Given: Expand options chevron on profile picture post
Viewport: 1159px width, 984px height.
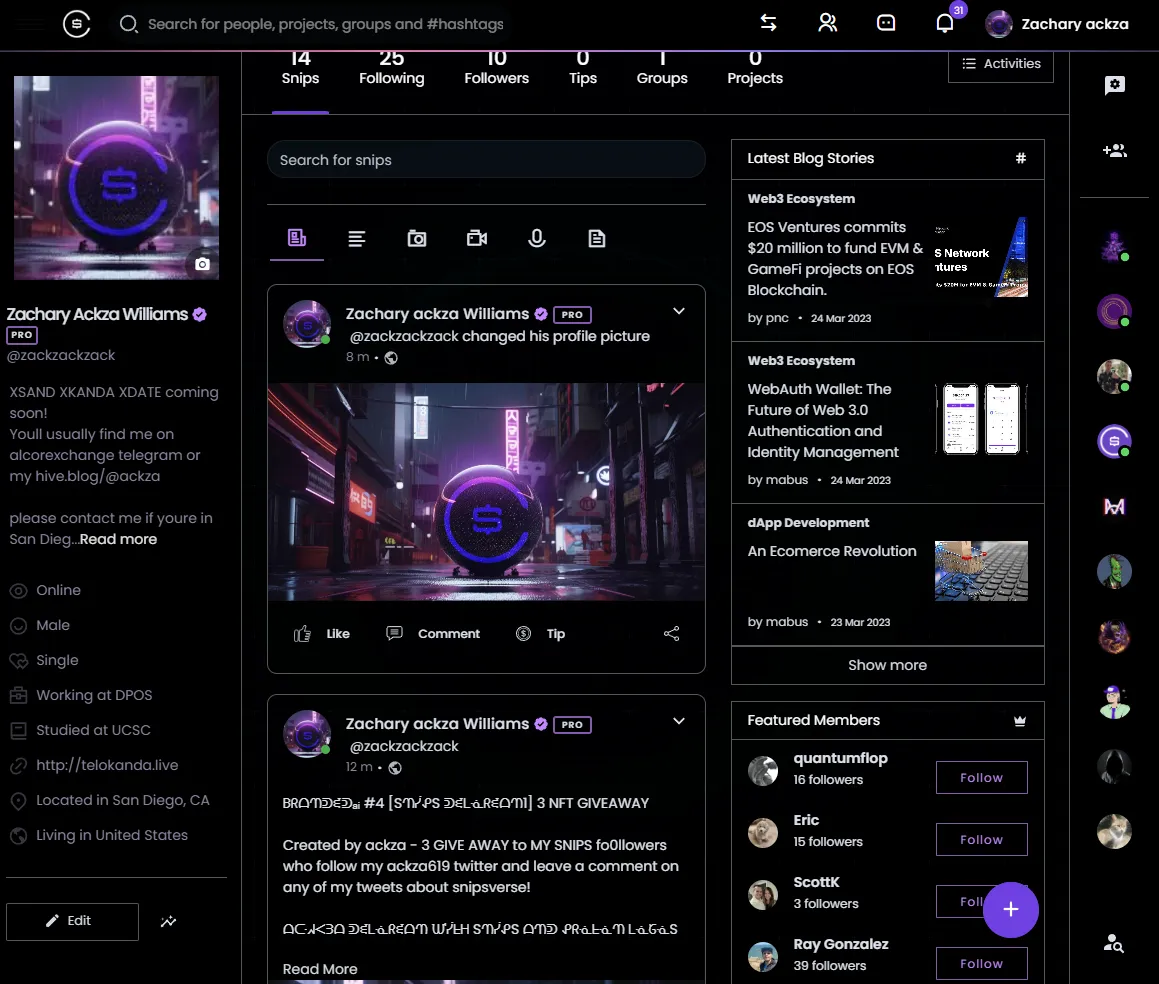Looking at the screenshot, I should coord(679,311).
